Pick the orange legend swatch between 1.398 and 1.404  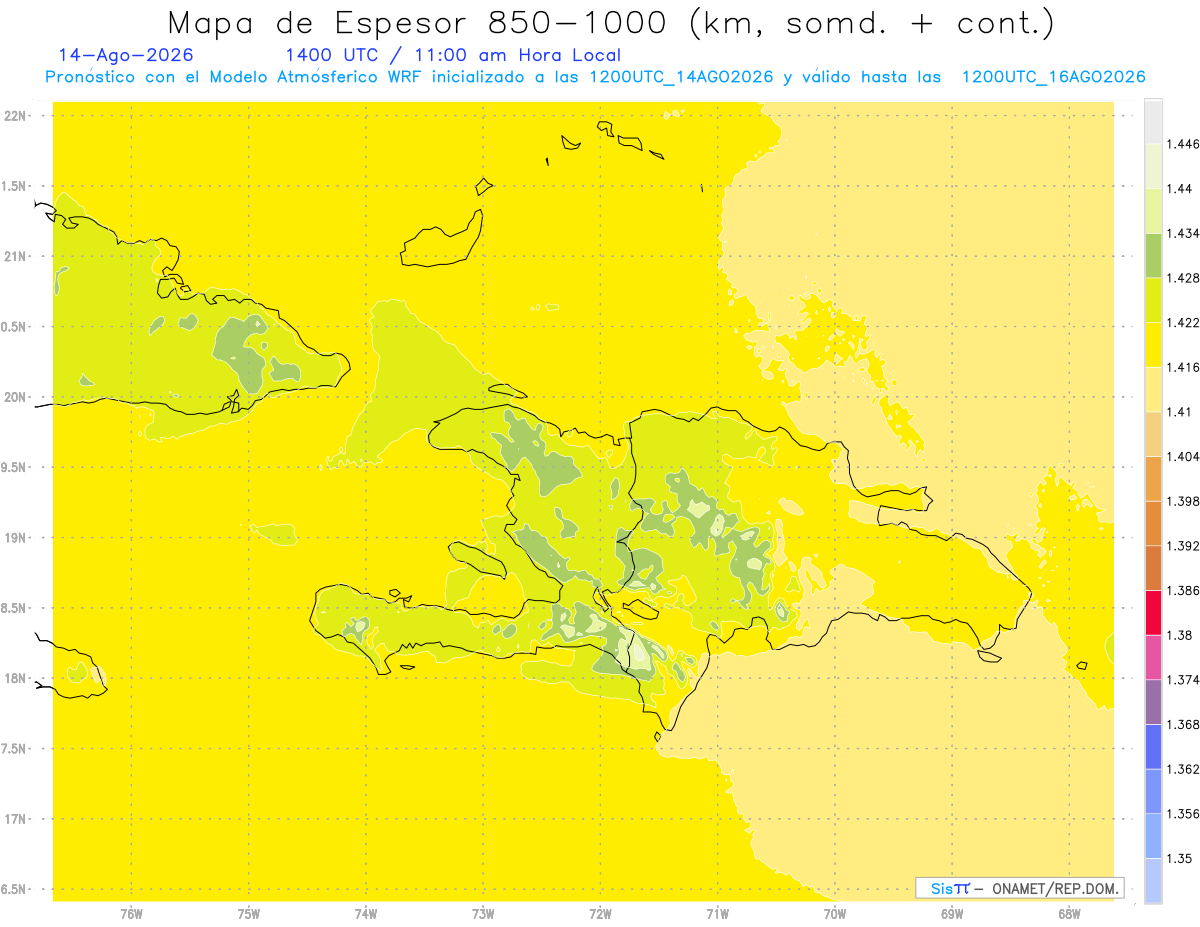(x=1153, y=479)
